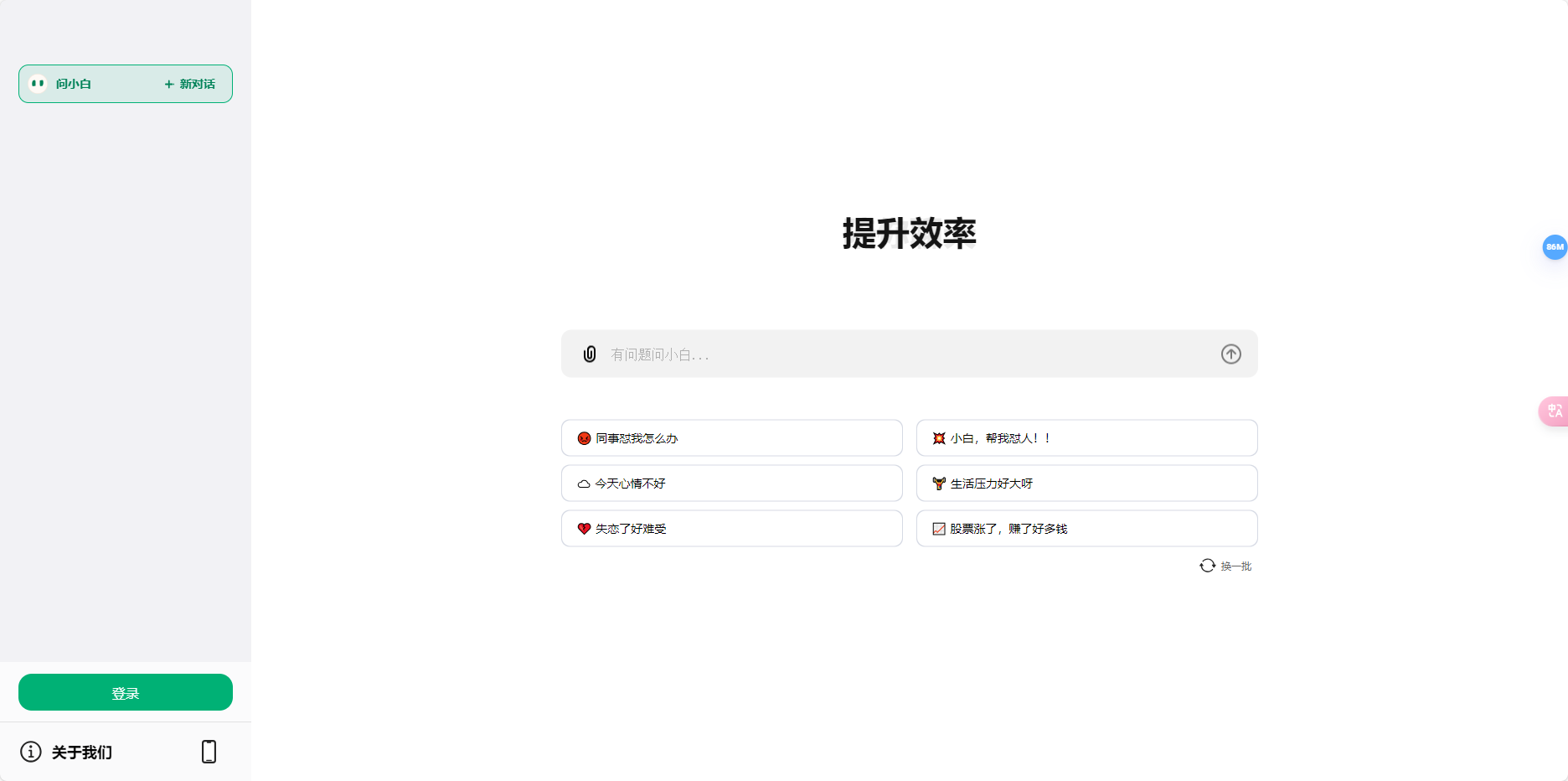This screenshot has width=1568, height=781.
Task: Open the pink translation (中A) widget
Action: 1555,411
